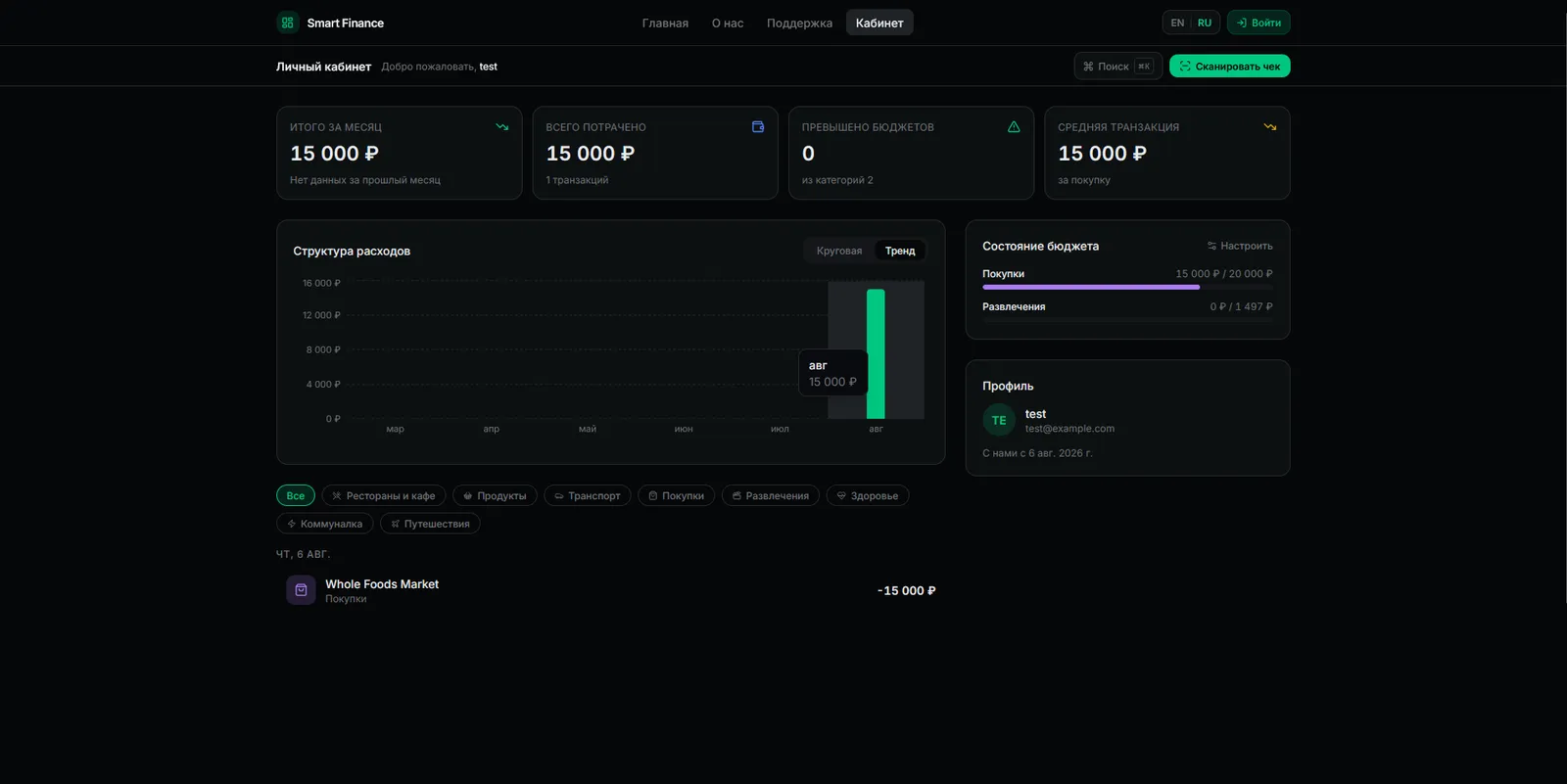Click the test@example.com email text
This screenshot has width=1567, height=784.
(1069, 429)
